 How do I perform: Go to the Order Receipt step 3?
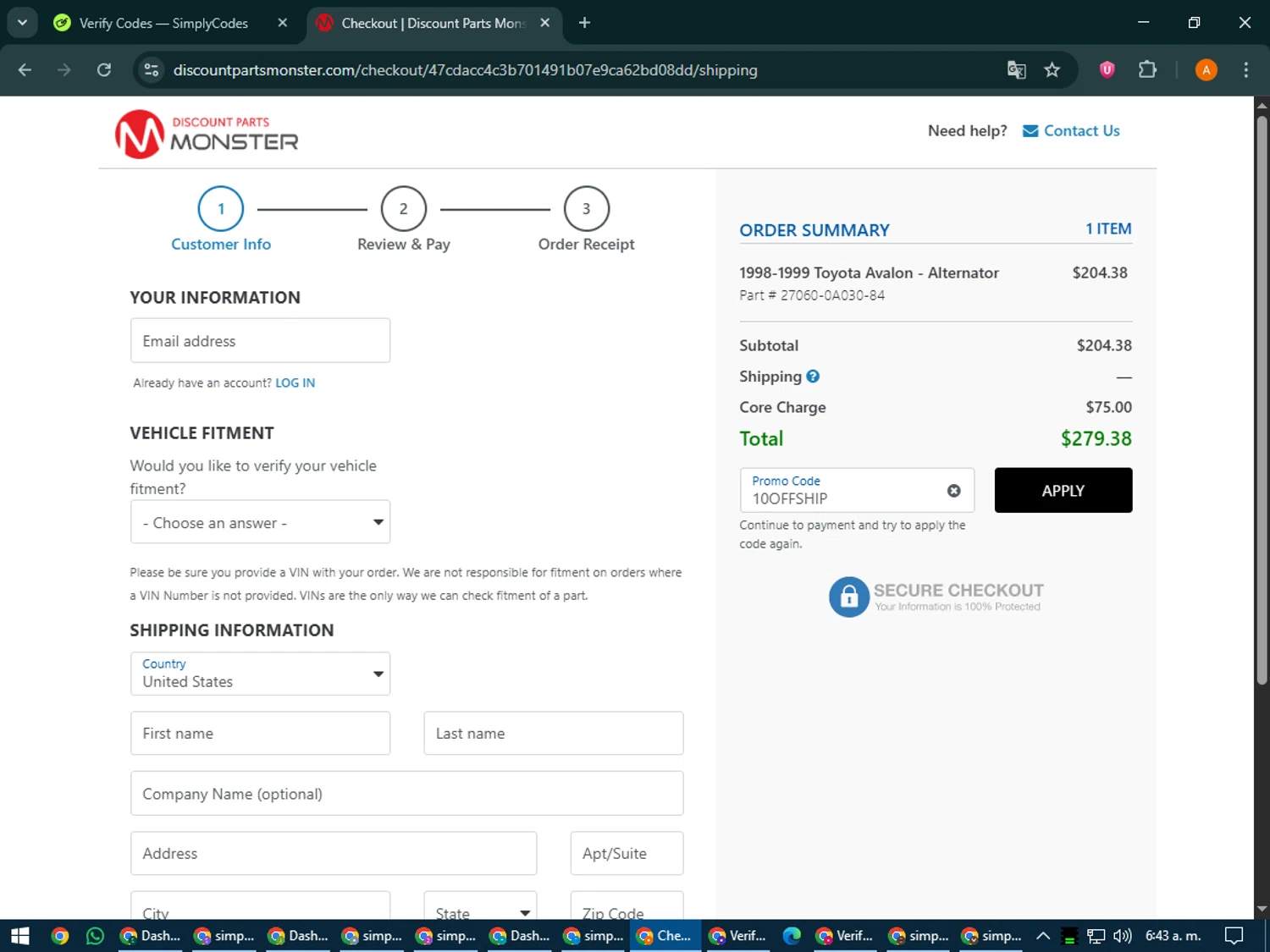pyautogui.click(x=587, y=208)
